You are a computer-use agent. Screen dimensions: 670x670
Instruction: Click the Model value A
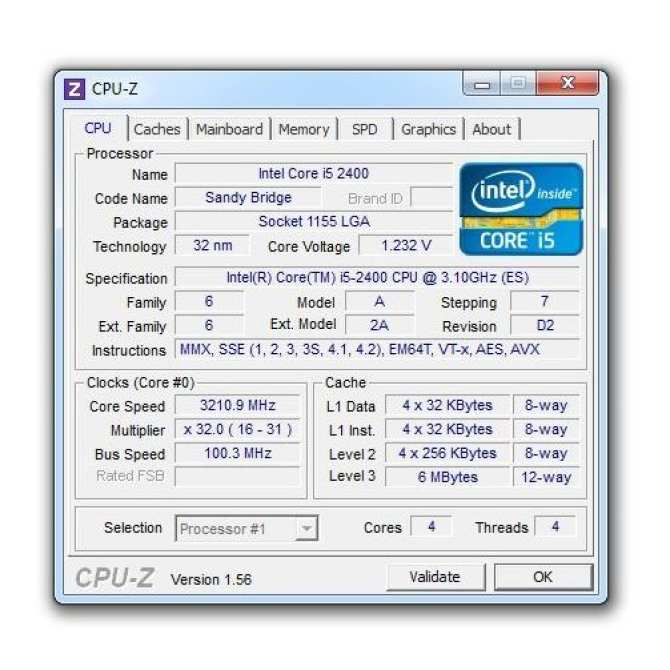pos(379,302)
